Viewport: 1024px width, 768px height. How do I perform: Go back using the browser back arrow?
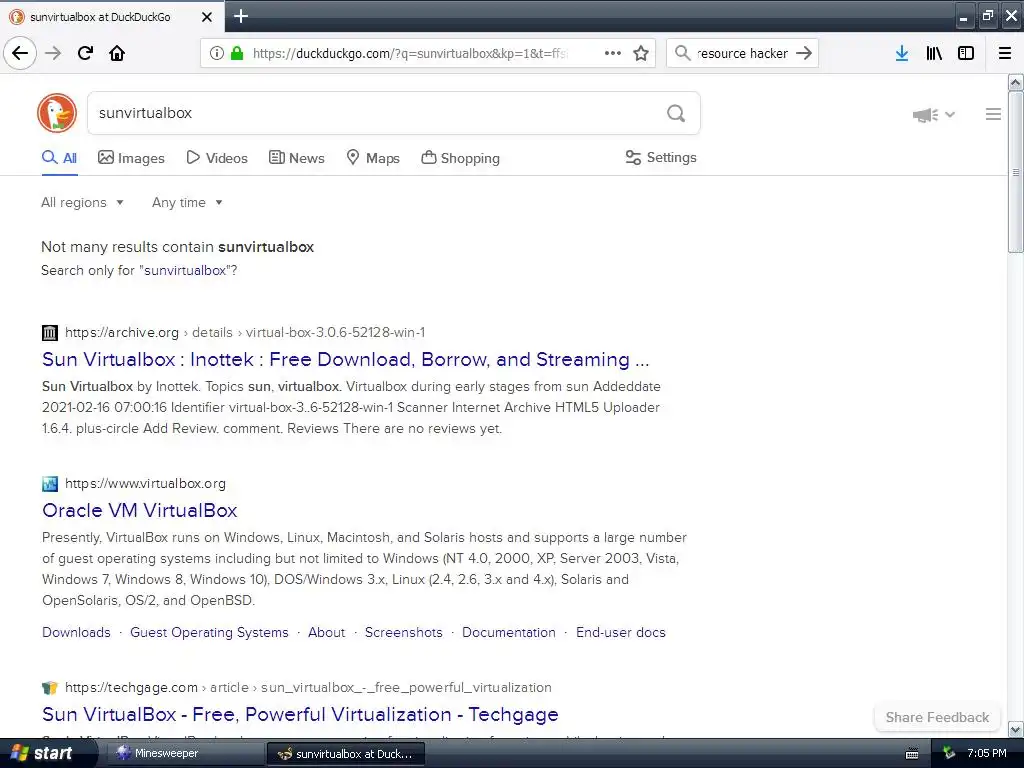(x=20, y=53)
